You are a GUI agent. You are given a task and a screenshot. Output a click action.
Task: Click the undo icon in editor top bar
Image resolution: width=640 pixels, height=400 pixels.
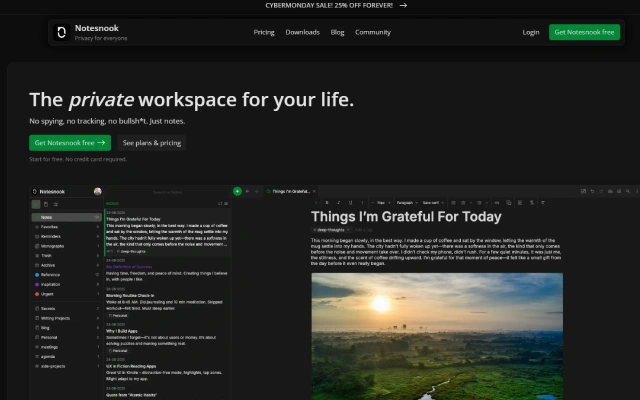click(x=592, y=191)
